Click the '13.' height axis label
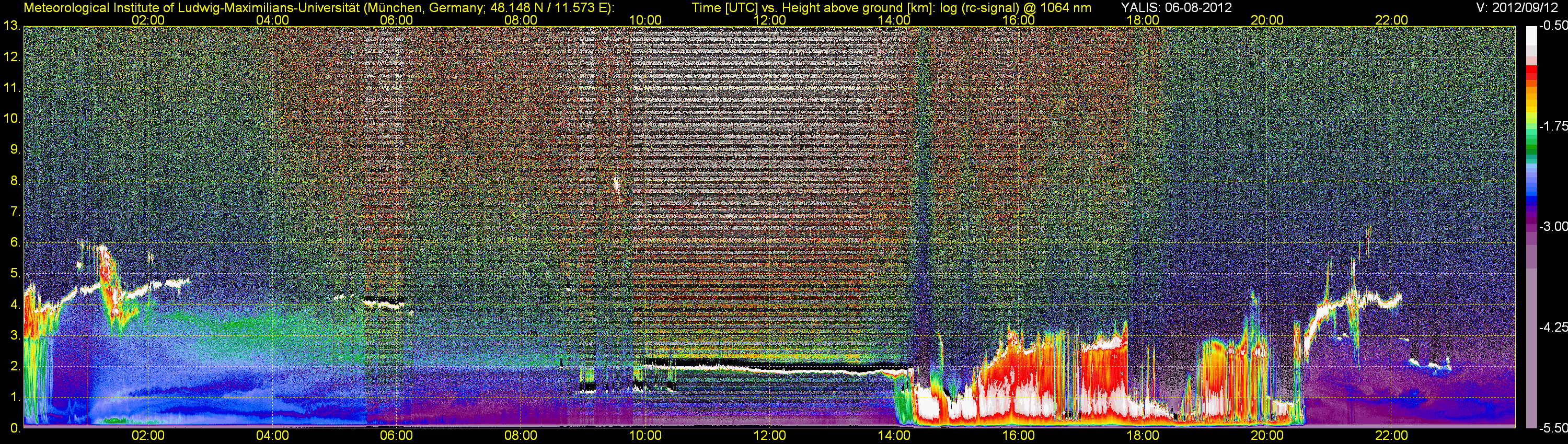This screenshot has height=444, width=1568. tap(12, 26)
